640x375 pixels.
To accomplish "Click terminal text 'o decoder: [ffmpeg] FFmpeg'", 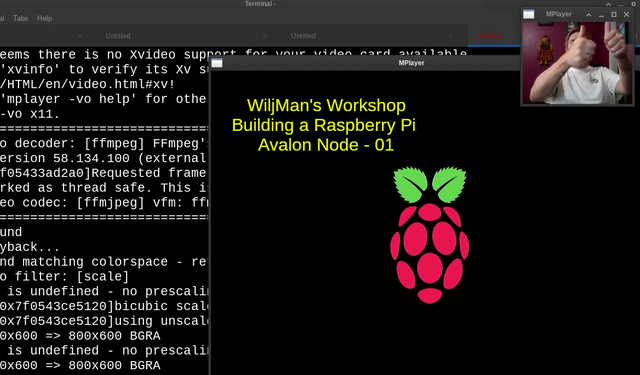I will tap(103, 144).
